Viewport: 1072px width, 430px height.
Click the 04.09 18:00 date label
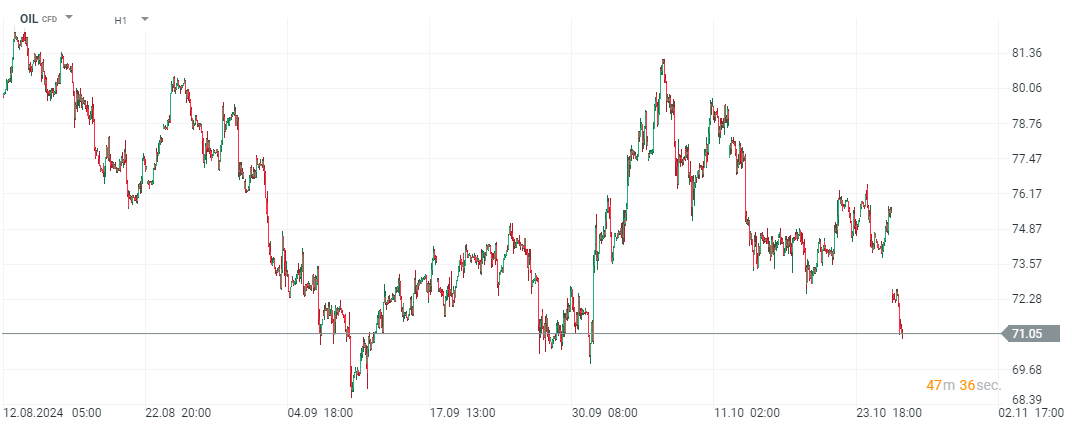(x=318, y=412)
